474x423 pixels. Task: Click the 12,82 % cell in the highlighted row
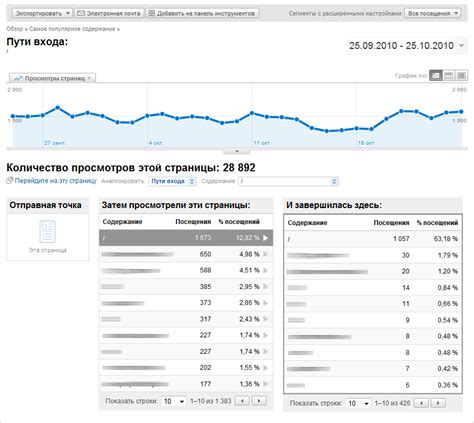[247, 238]
